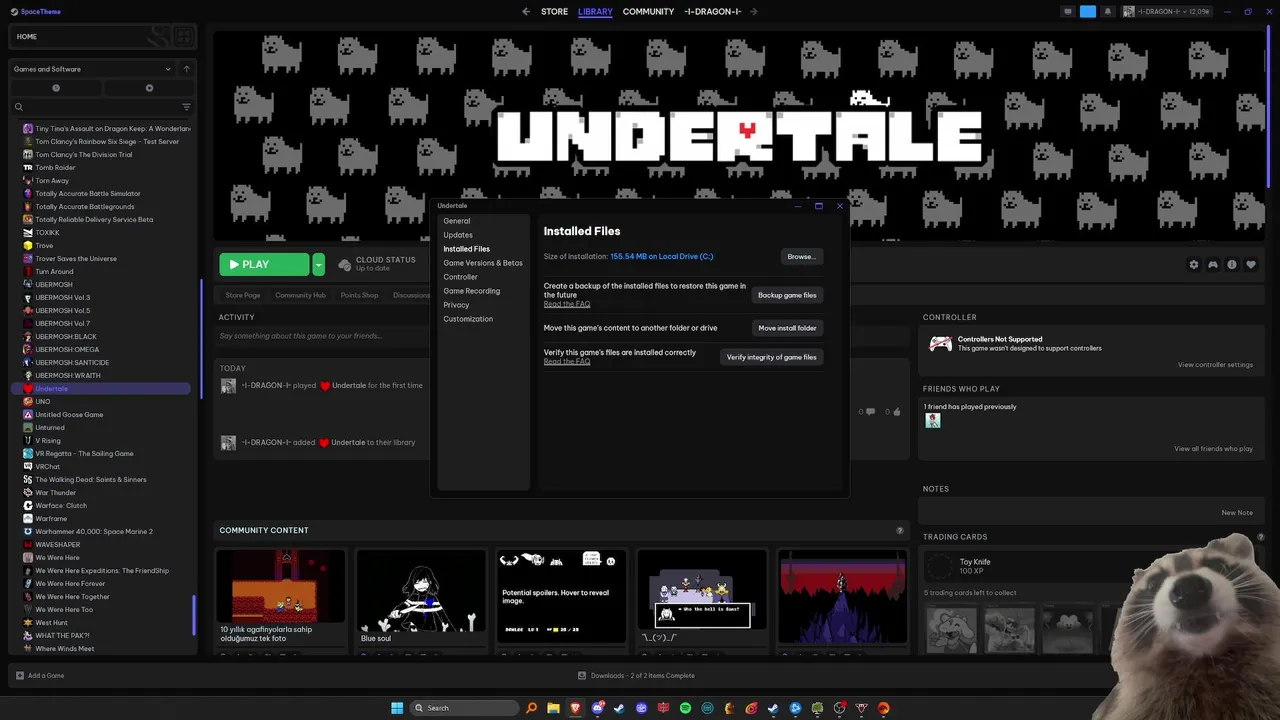
Task: Open friend avatar under Friends Who Play
Action: [933, 421]
